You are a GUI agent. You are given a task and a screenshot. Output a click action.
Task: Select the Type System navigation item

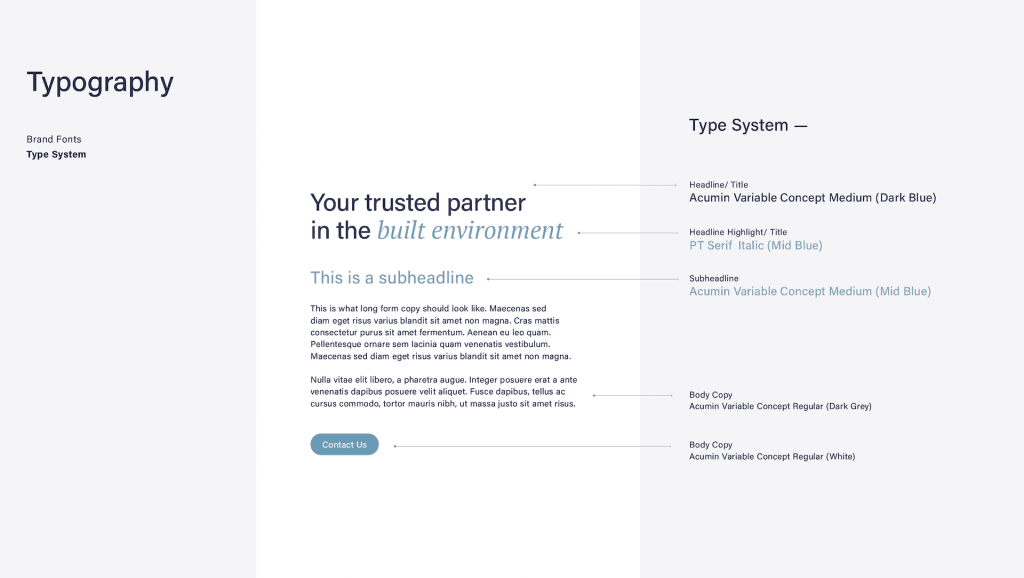click(x=56, y=154)
